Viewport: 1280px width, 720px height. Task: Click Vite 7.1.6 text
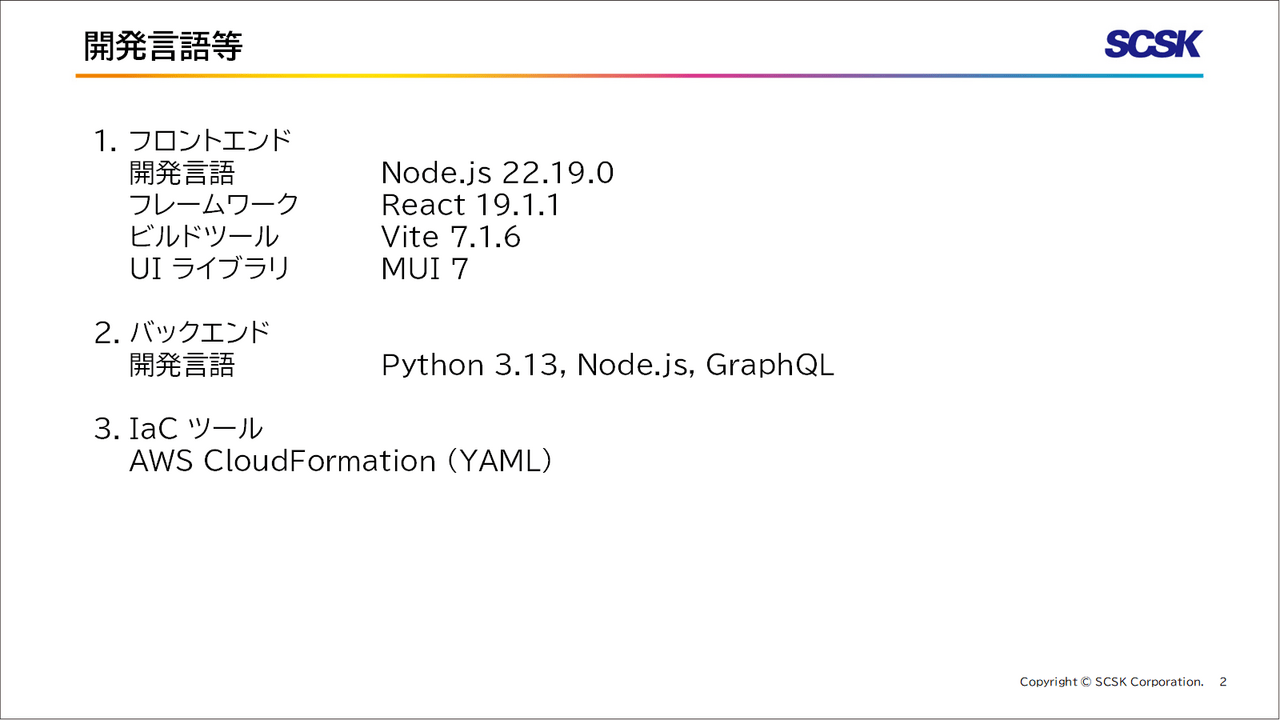[450, 237]
